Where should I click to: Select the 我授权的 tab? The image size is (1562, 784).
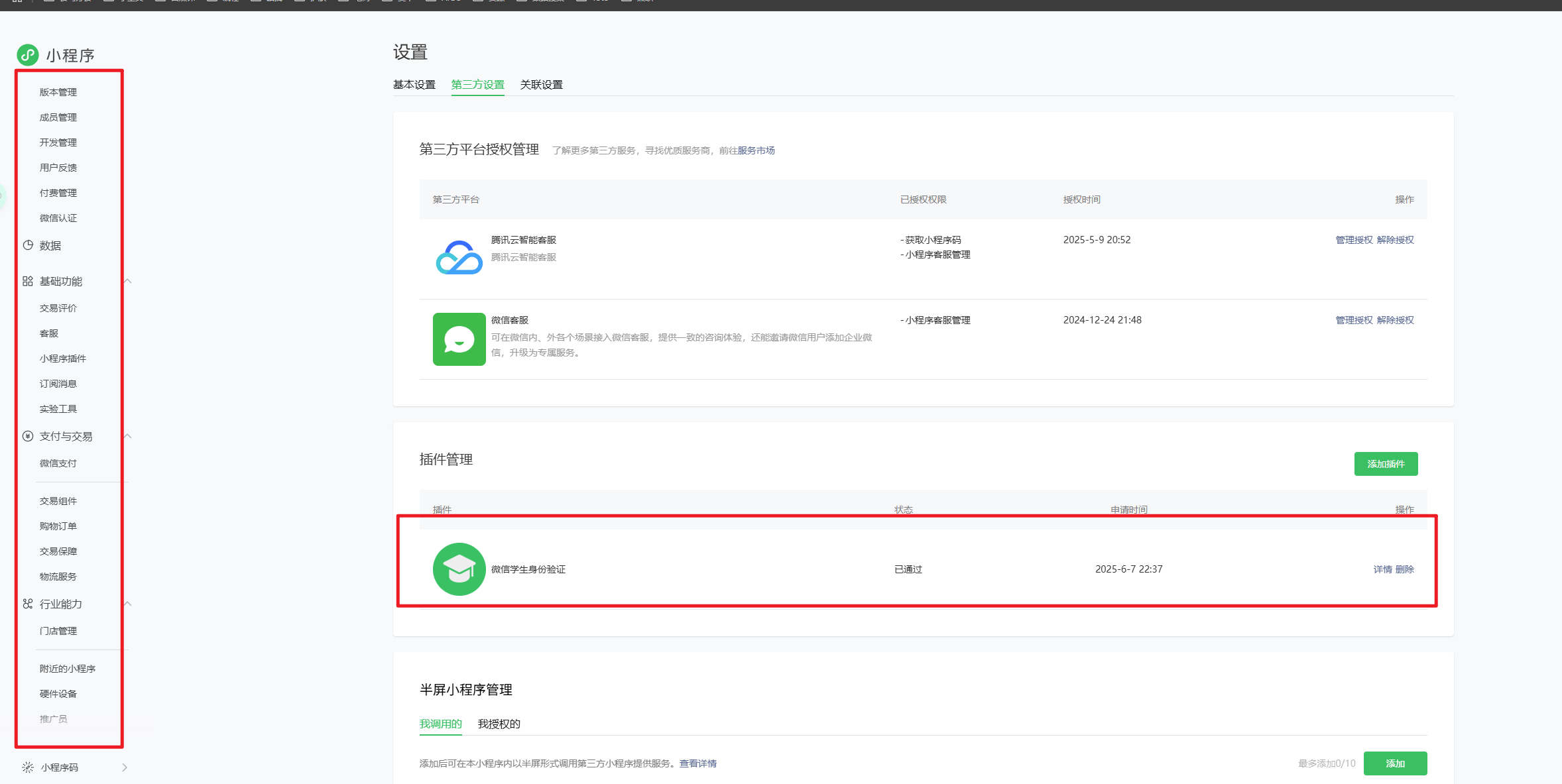point(499,724)
